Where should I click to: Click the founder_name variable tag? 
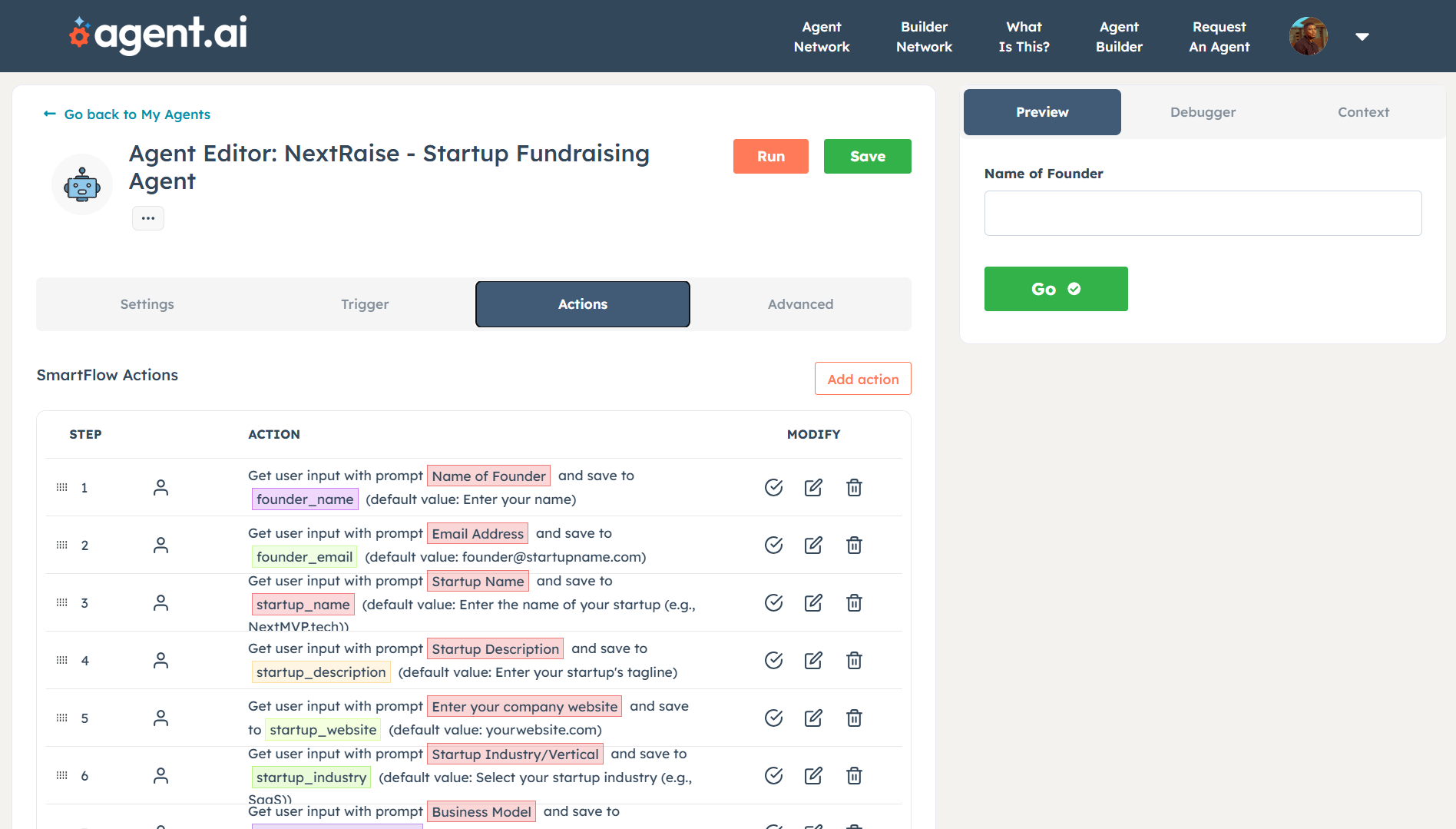305,499
